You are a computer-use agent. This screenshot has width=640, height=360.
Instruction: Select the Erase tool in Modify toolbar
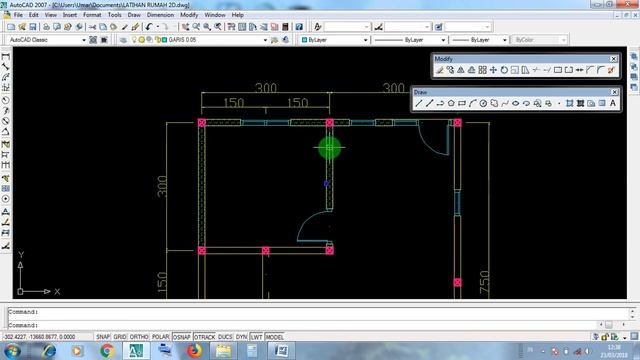(x=440, y=70)
